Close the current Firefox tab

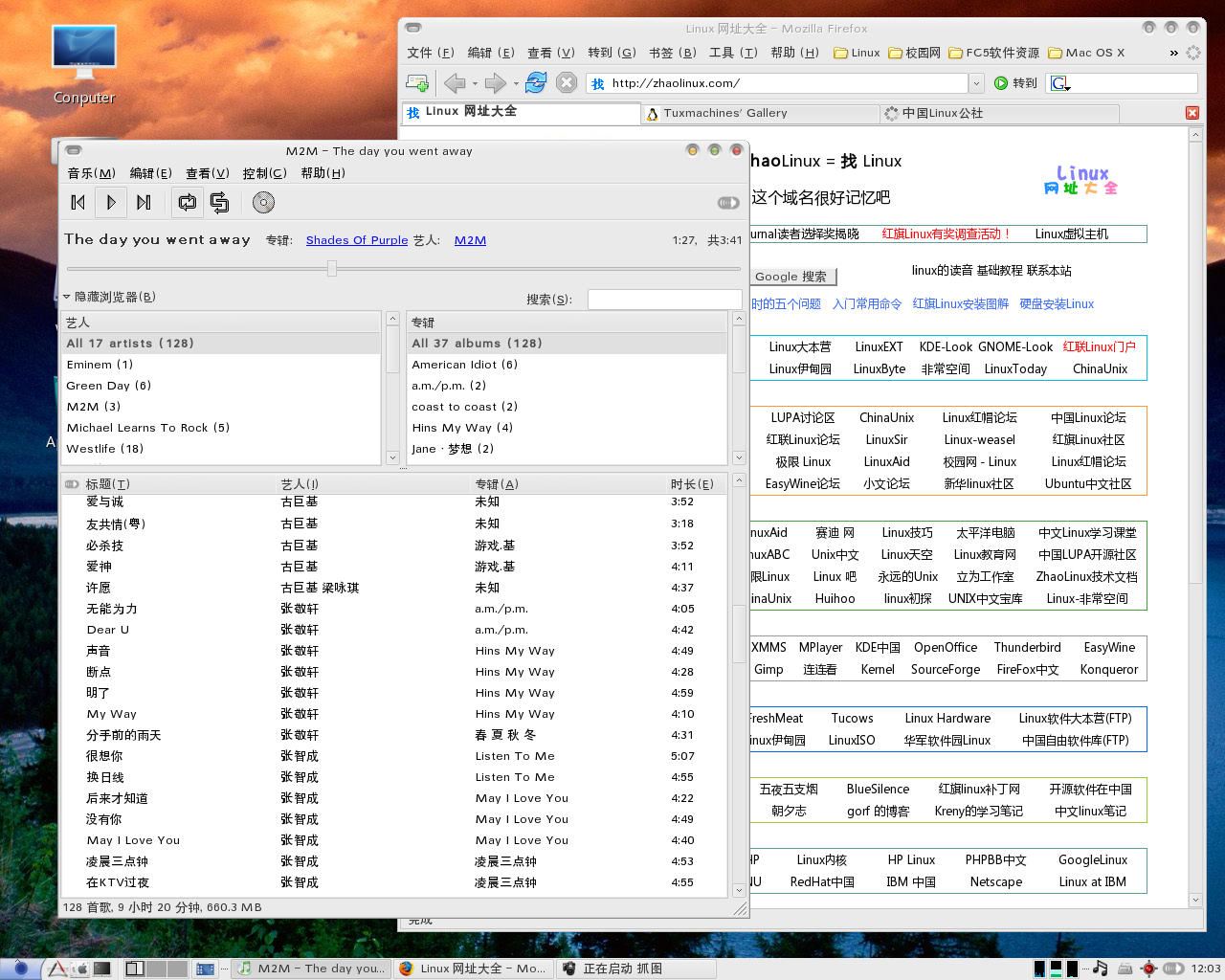click(x=1192, y=113)
